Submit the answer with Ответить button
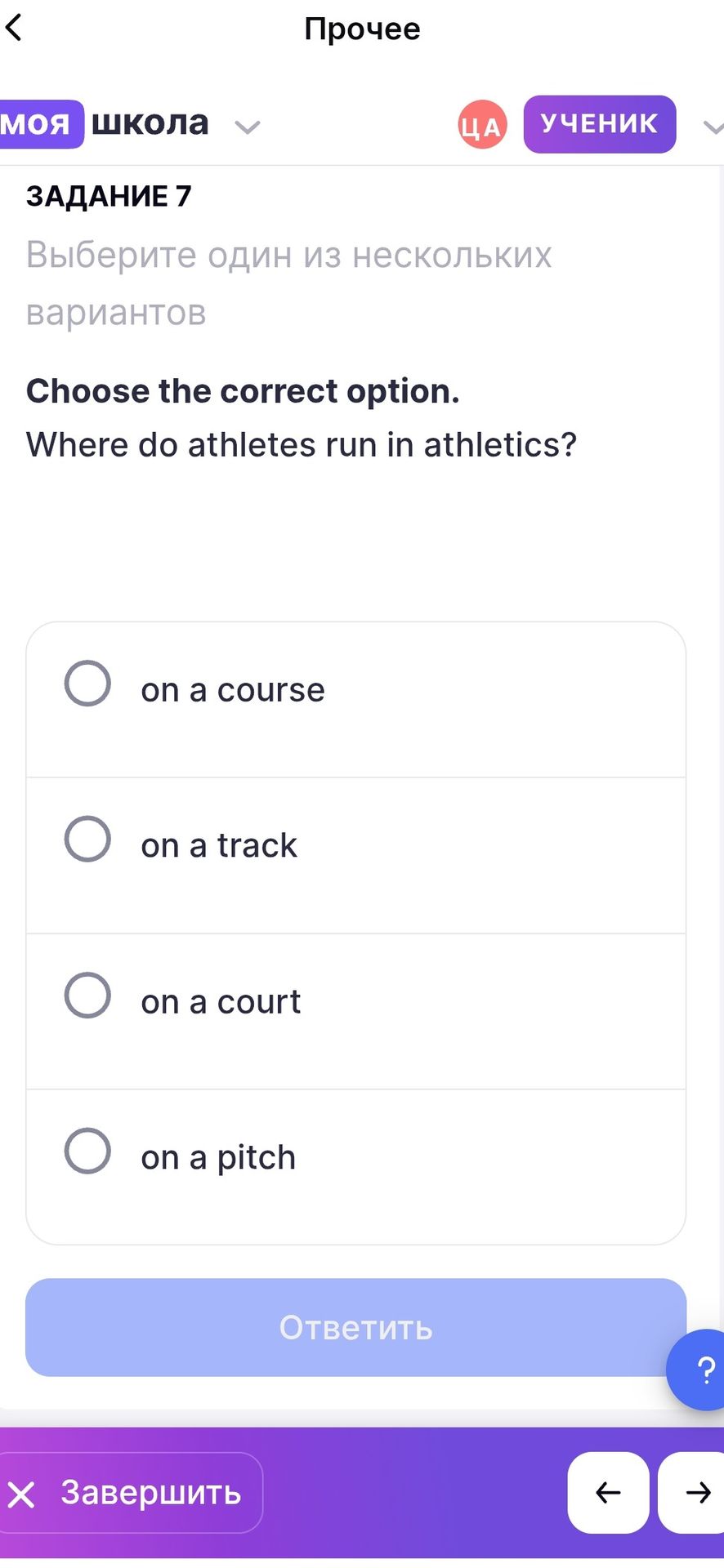 click(355, 1327)
